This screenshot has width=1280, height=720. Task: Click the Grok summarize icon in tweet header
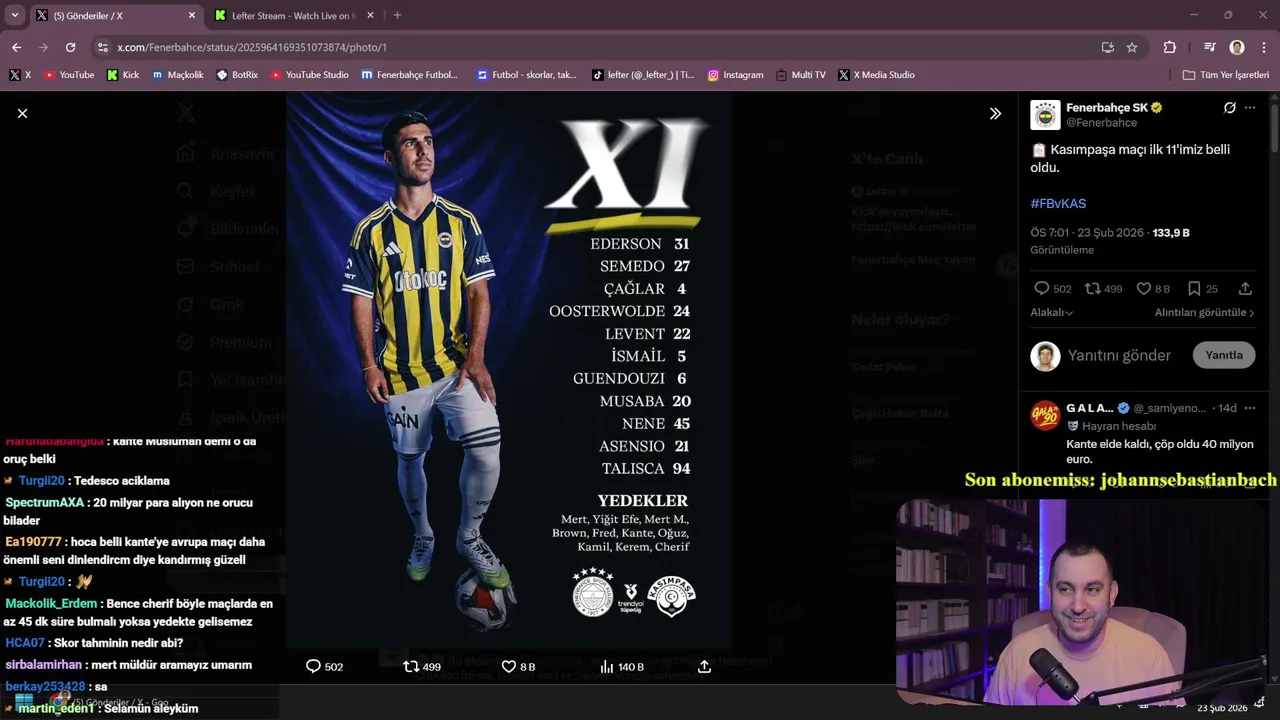(1230, 108)
